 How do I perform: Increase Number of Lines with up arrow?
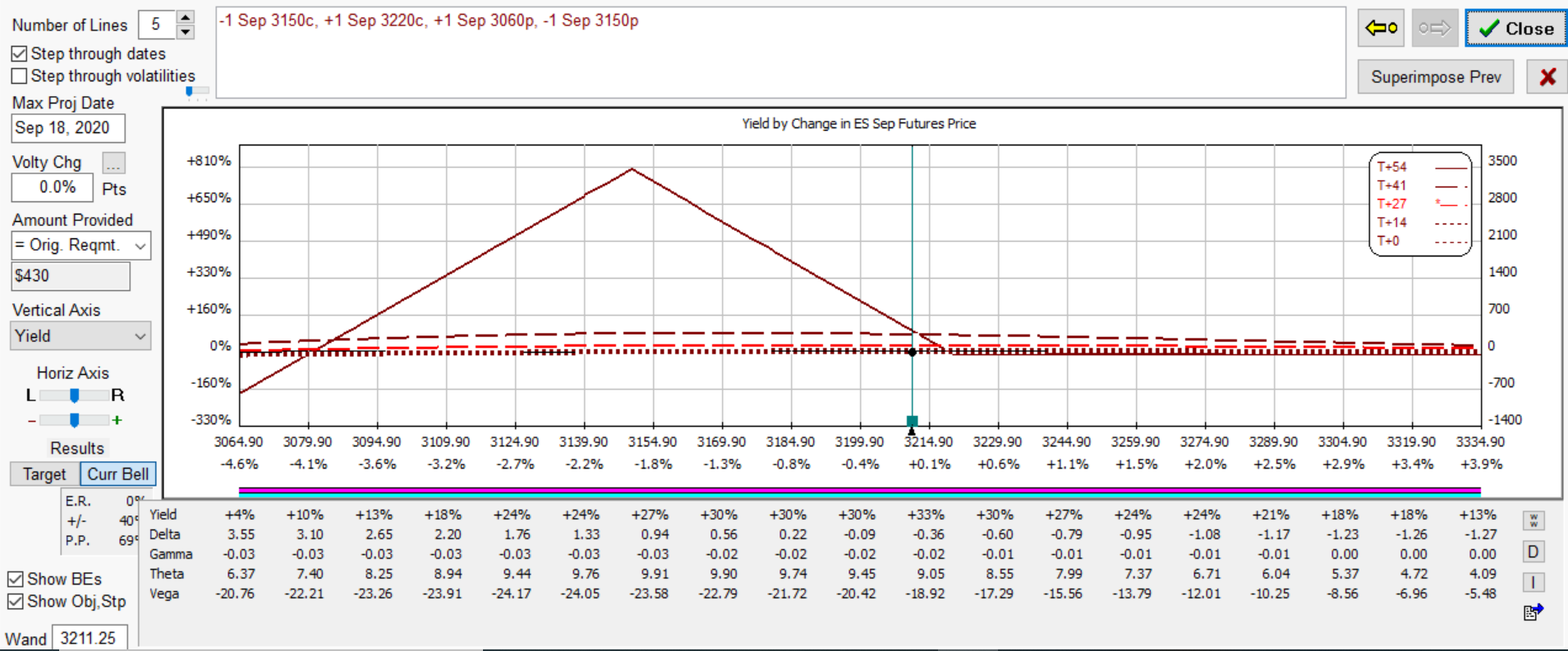click(186, 17)
